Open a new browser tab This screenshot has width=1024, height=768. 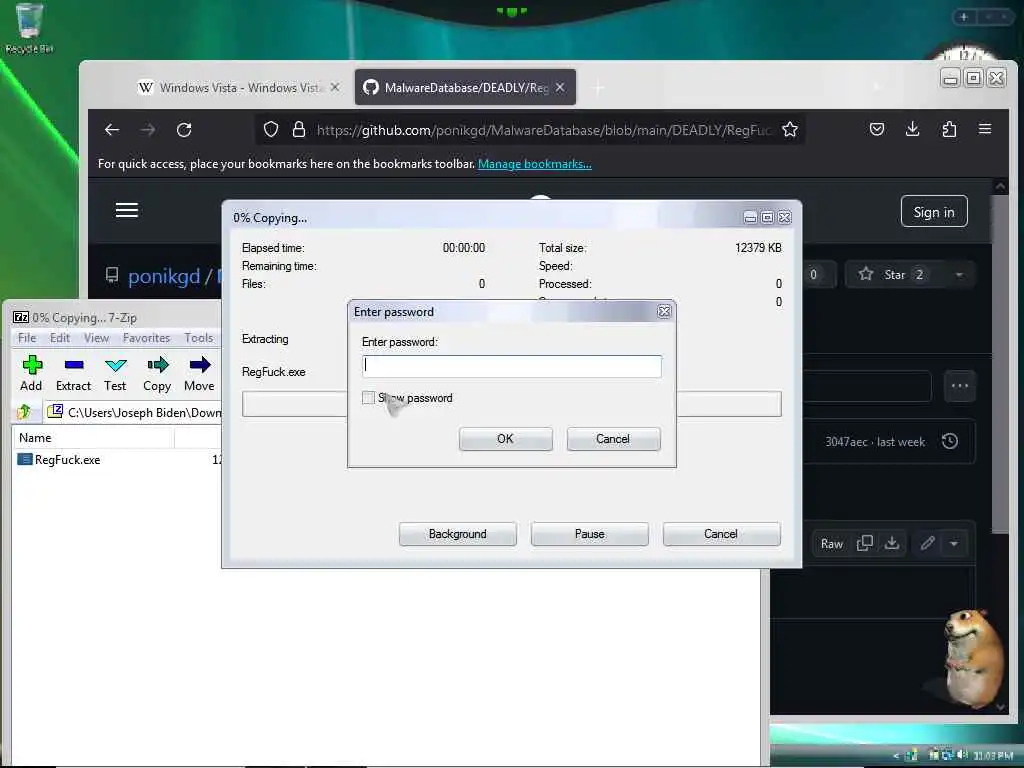click(598, 88)
